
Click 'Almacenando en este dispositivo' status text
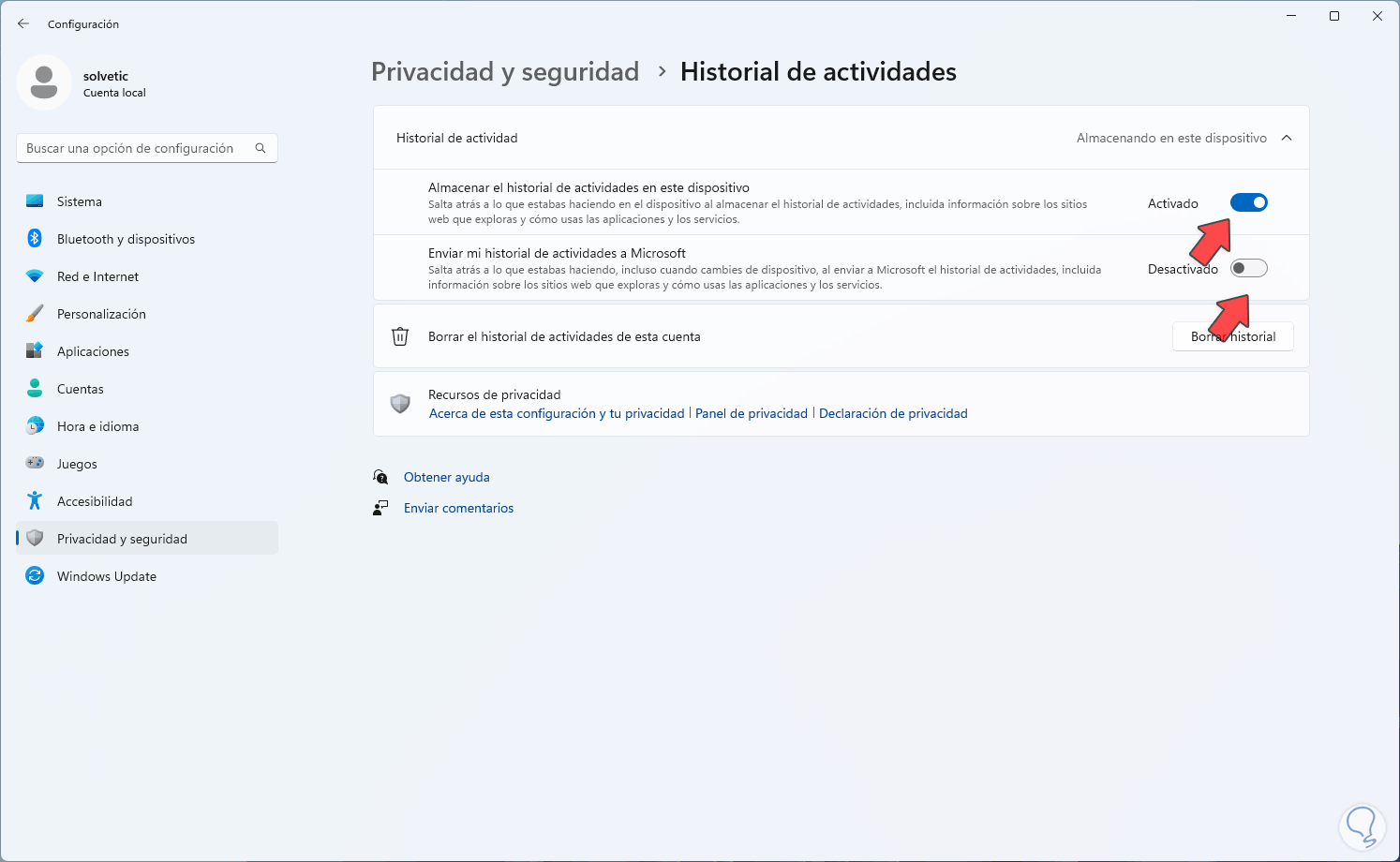coord(1171,138)
